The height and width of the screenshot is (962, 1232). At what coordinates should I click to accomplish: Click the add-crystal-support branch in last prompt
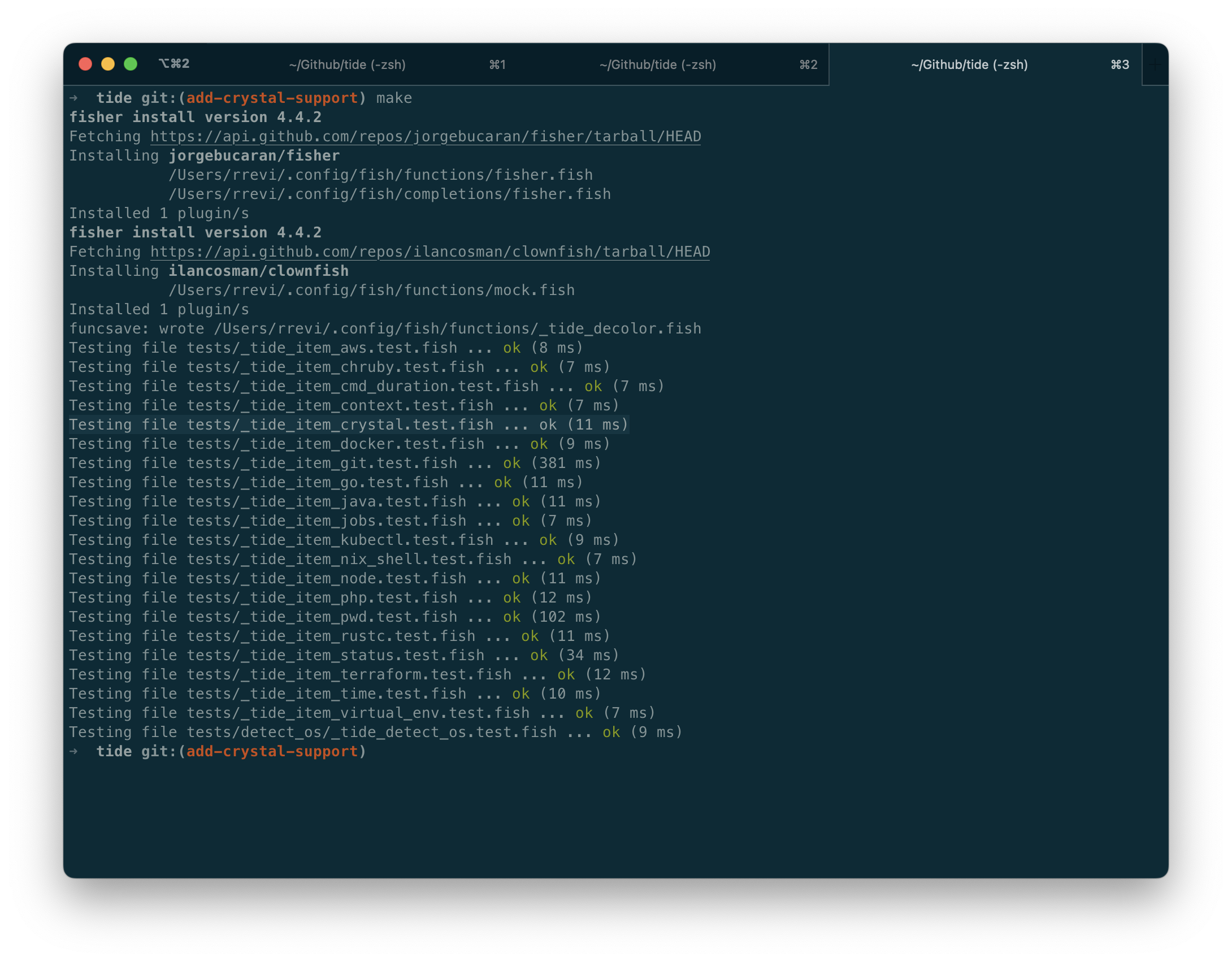click(x=272, y=752)
